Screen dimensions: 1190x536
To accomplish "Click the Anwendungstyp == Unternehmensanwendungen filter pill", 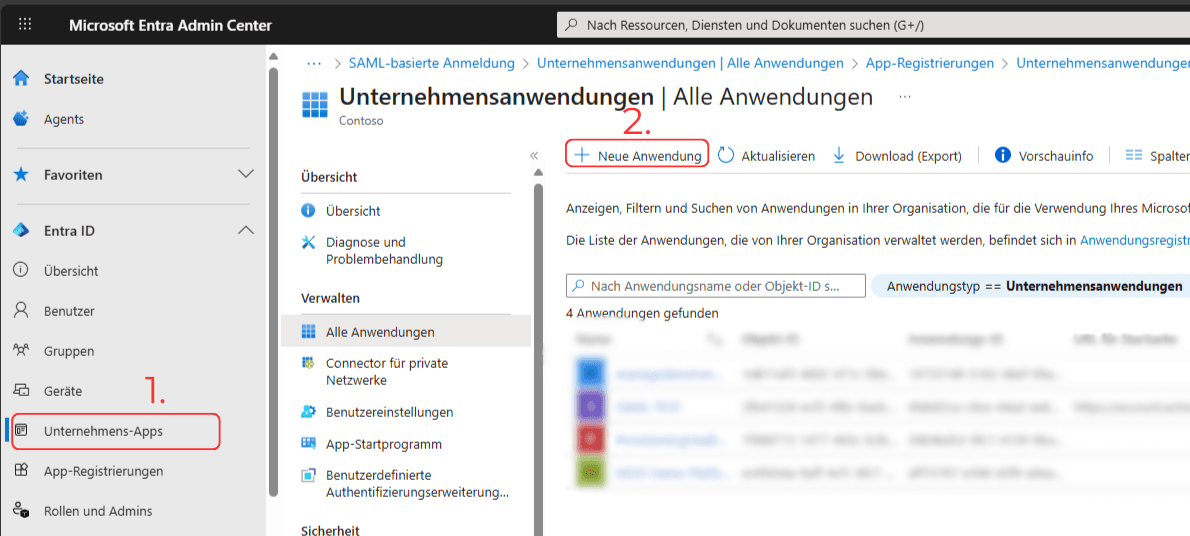I will [x=1031, y=286].
